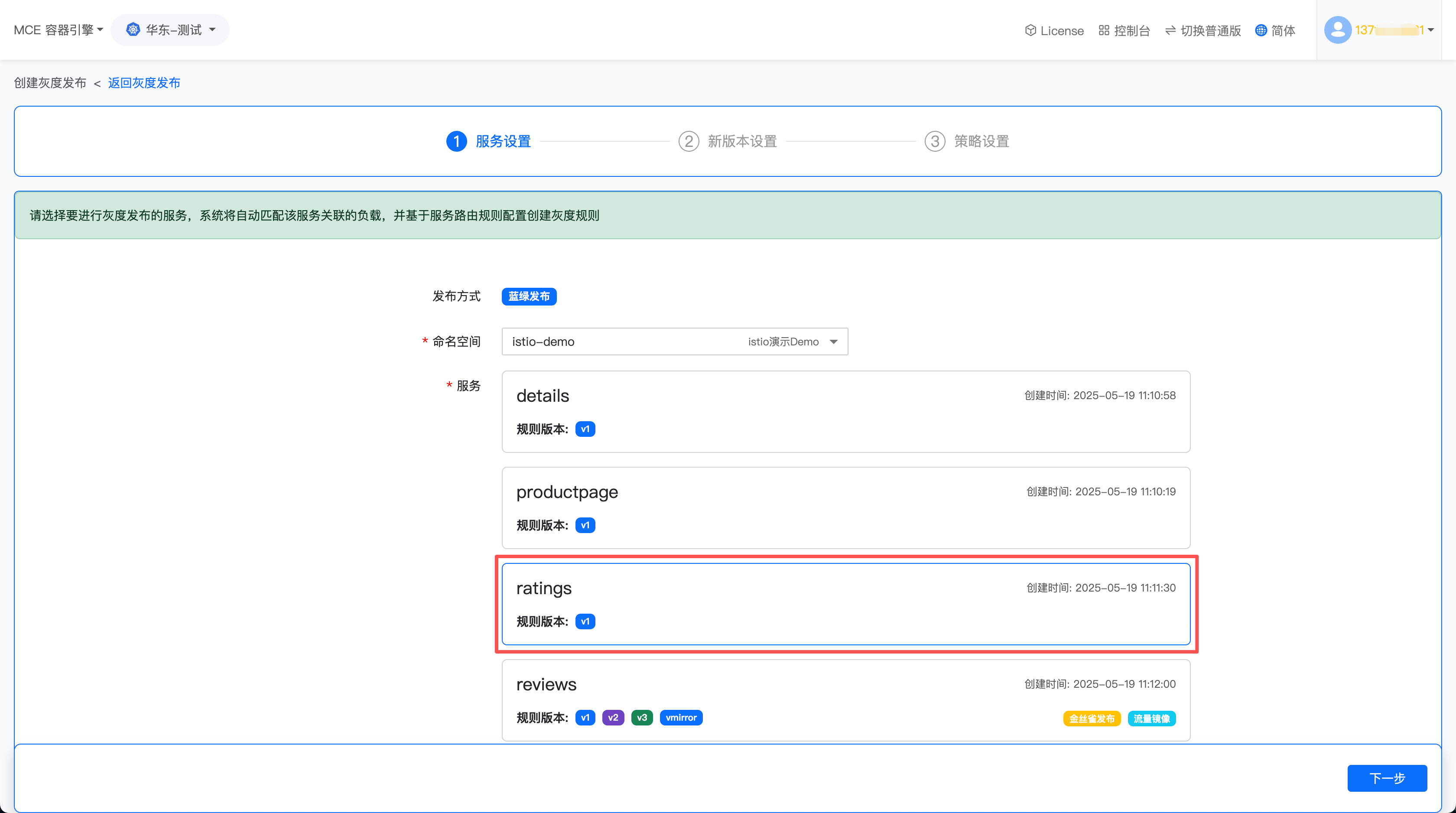The height and width of the screenshot is (813, 1456).
Task: Open the 命名空间 istio-demo dropdown
Action: [x=674, y=341]
